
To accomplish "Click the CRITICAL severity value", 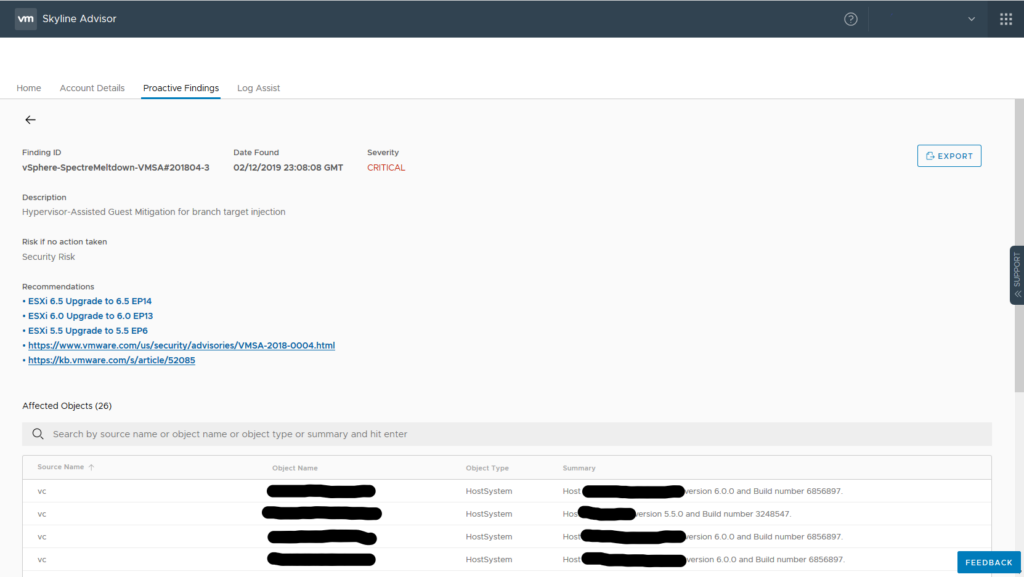I will pos(386,168).
